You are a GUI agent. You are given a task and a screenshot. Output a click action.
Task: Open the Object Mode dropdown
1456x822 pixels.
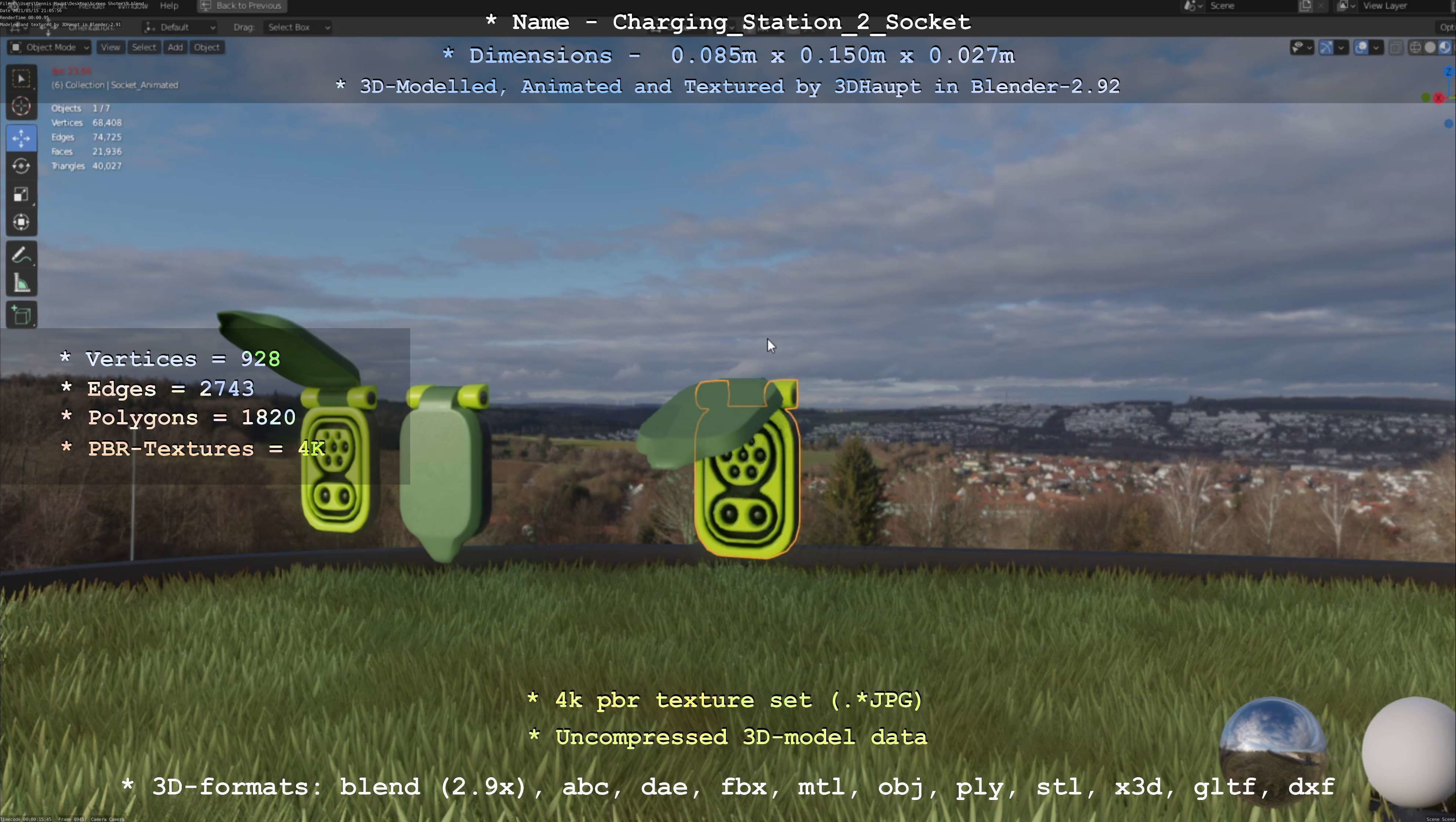pos(49,47)
